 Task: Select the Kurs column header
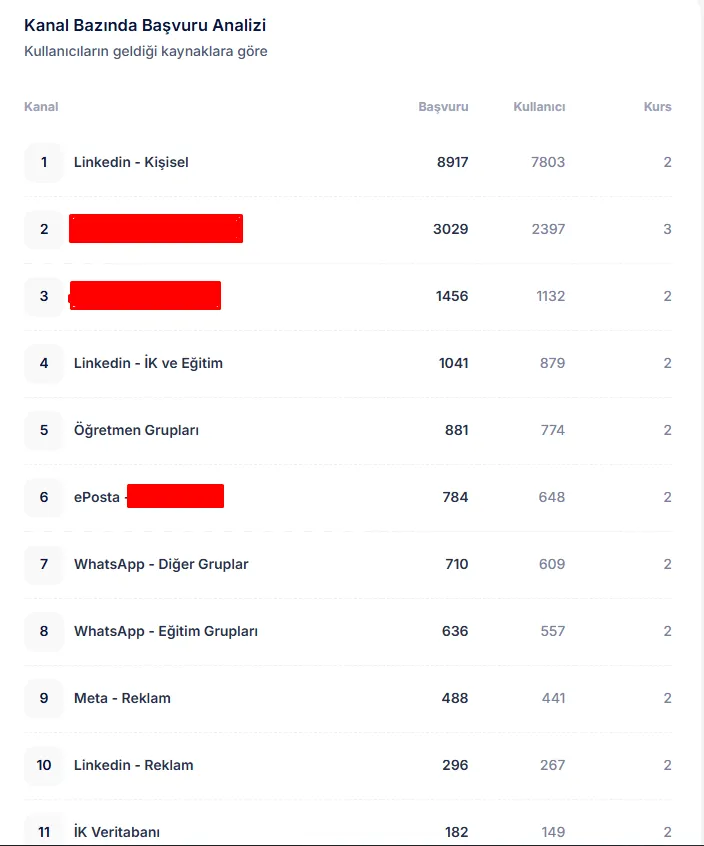(657, 107)
